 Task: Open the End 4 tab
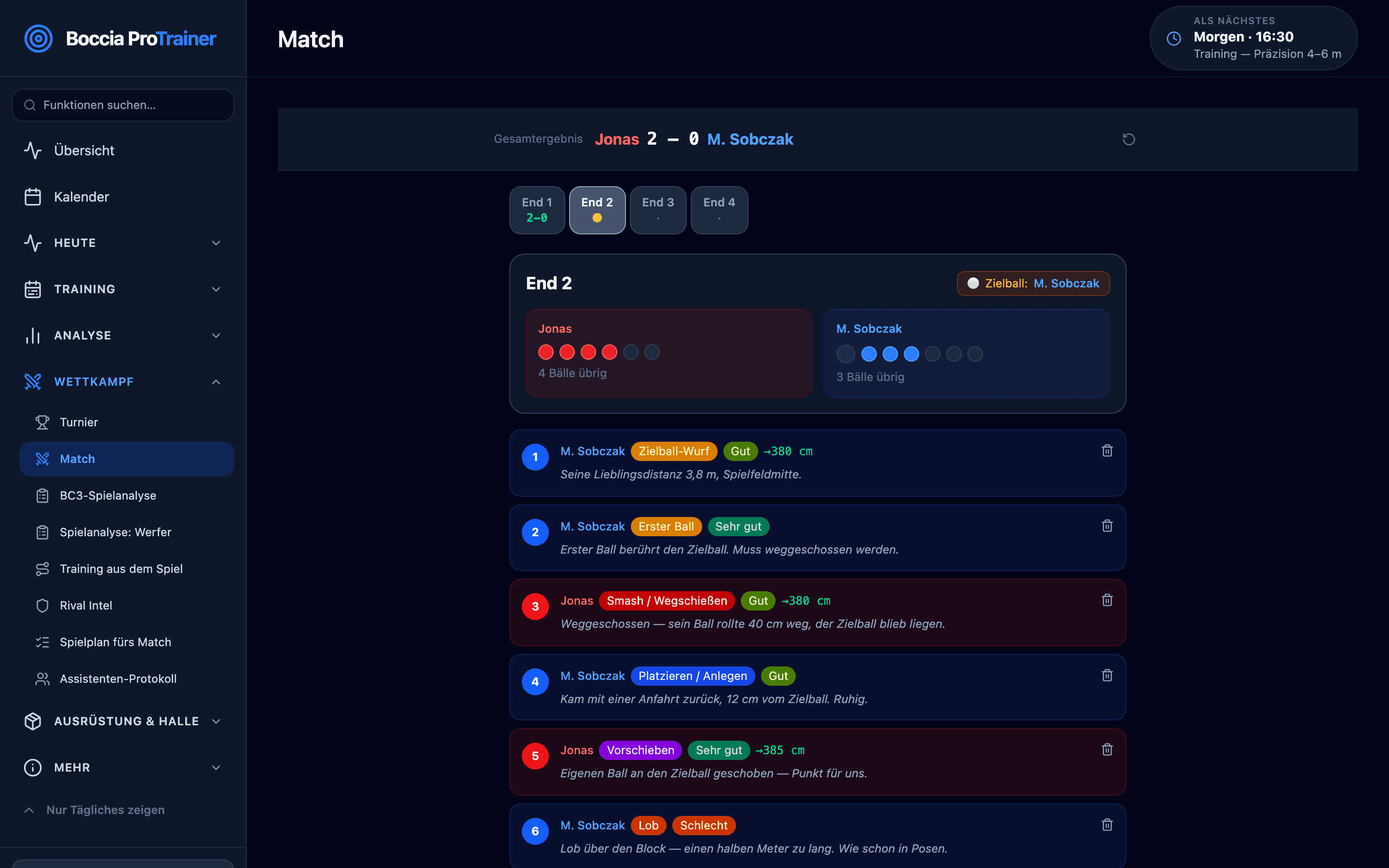point(719,210)
